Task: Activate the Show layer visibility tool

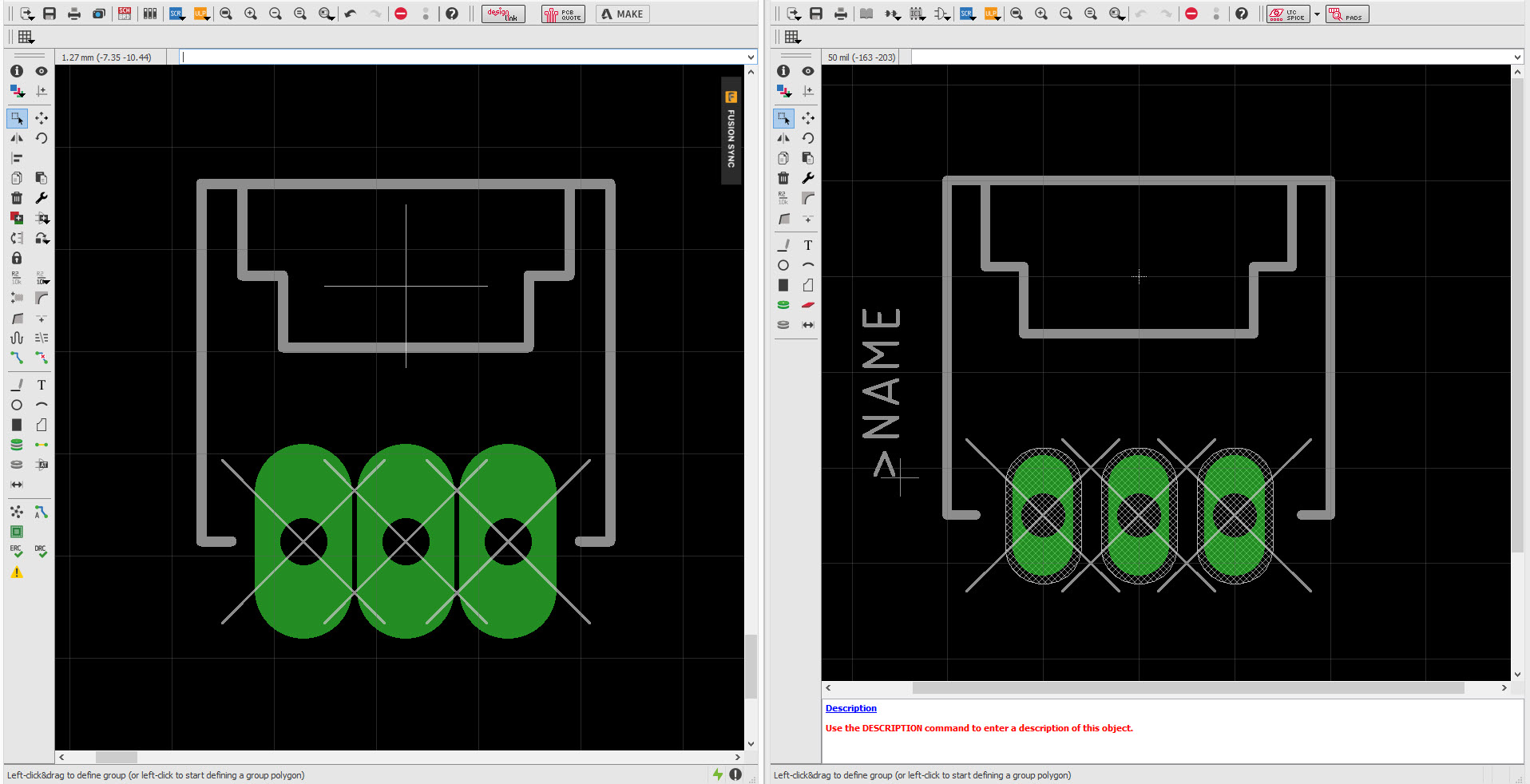Action: coord(41,71)
